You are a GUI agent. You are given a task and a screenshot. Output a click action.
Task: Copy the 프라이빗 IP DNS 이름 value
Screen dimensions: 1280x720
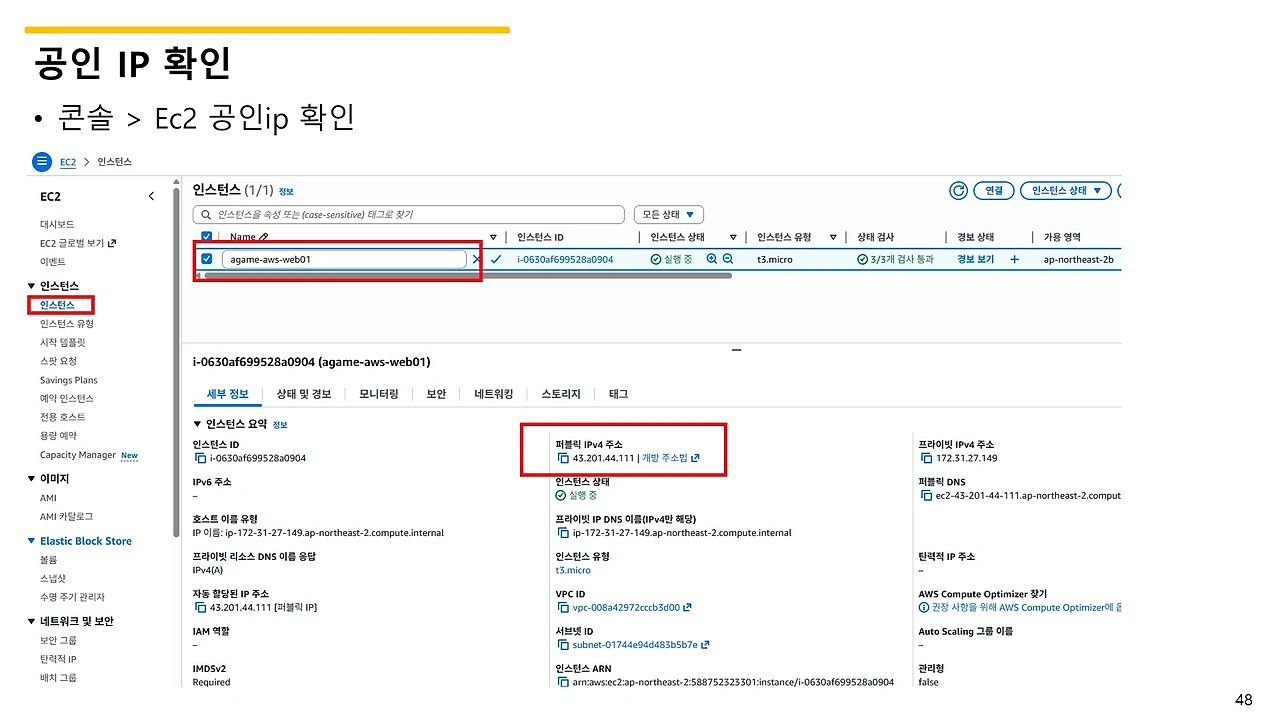tap(562, 533)
